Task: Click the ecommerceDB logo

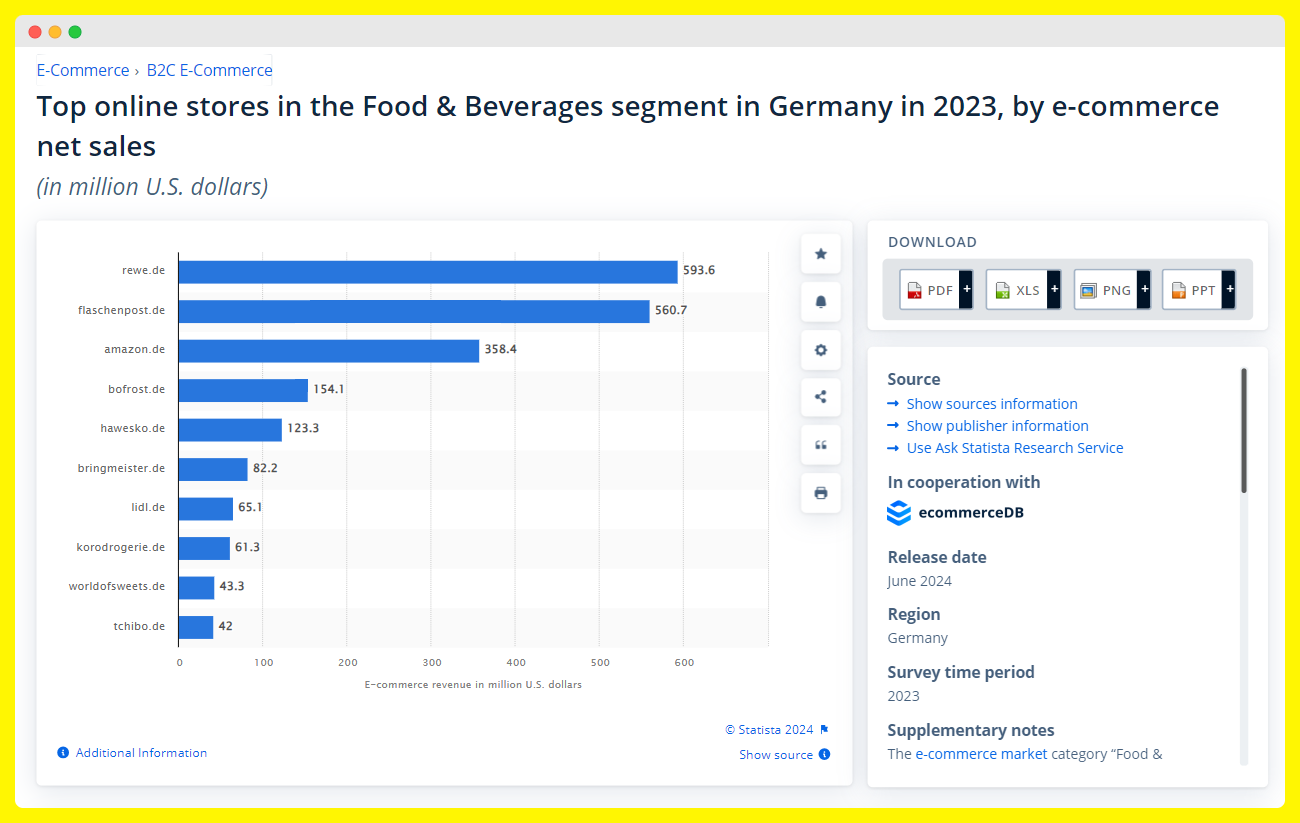Action: (955, 513)
